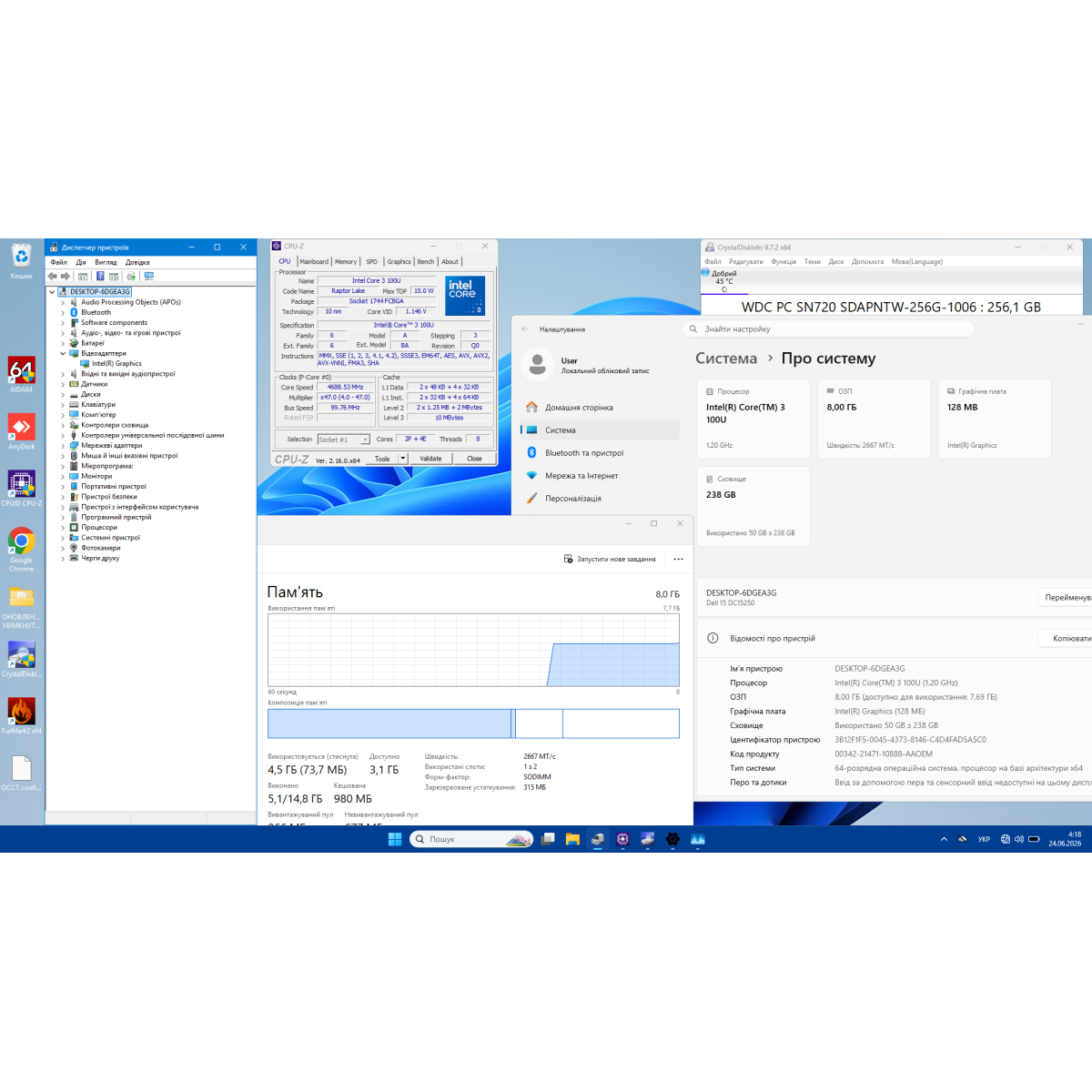
Task: Click the User avatar in Settings
Action: pos(538,365)
